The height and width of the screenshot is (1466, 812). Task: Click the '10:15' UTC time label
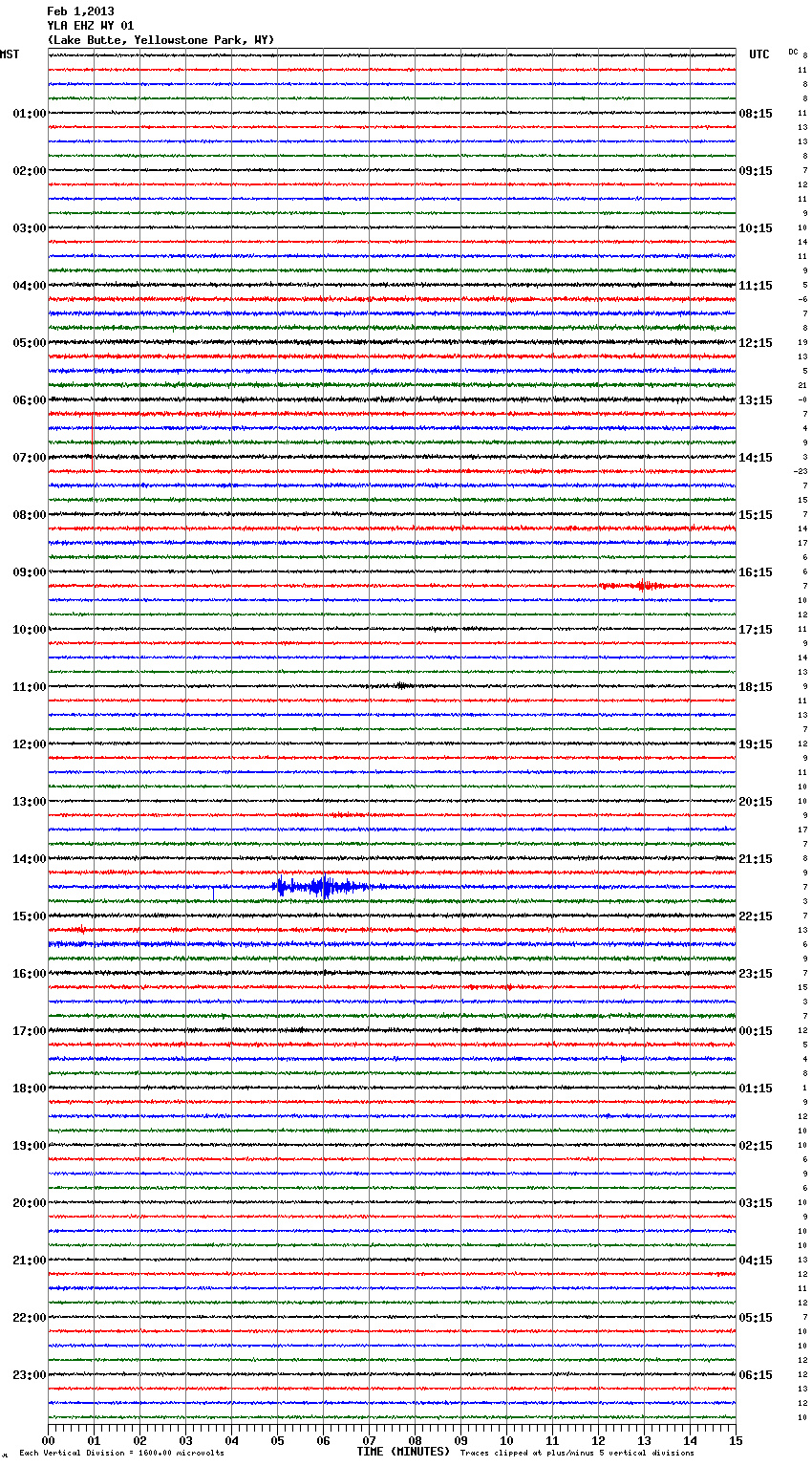[x=756, y=228]
